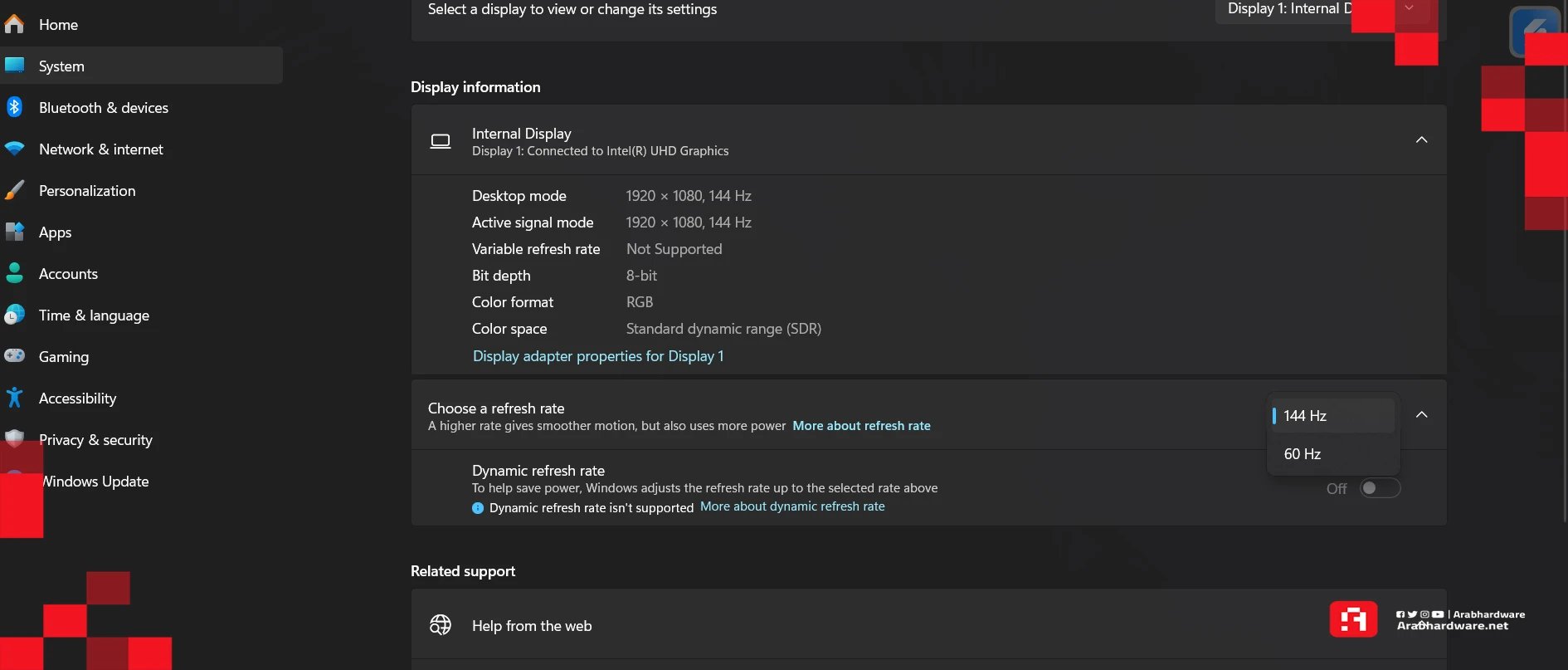The image size is (1568, 670).
Task: Click Help from the web item
Action: (928, 625)
